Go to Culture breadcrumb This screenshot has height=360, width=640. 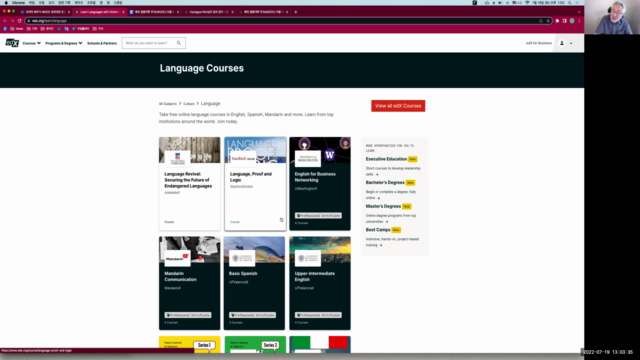[189, 104]
